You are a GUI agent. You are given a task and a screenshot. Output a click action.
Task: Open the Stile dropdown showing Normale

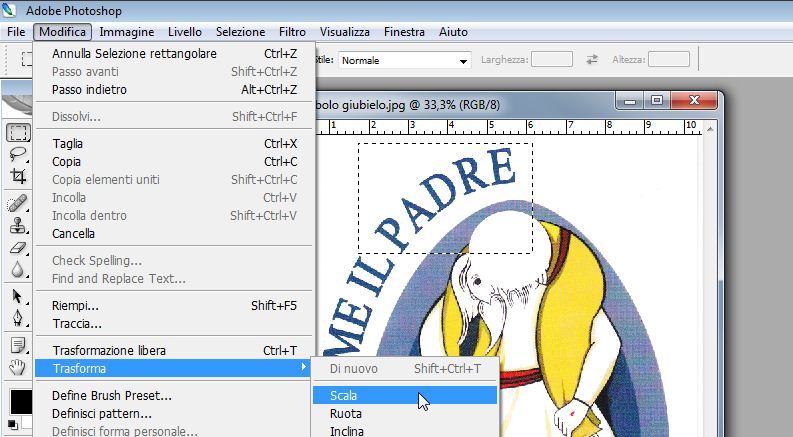click(405, 60)
